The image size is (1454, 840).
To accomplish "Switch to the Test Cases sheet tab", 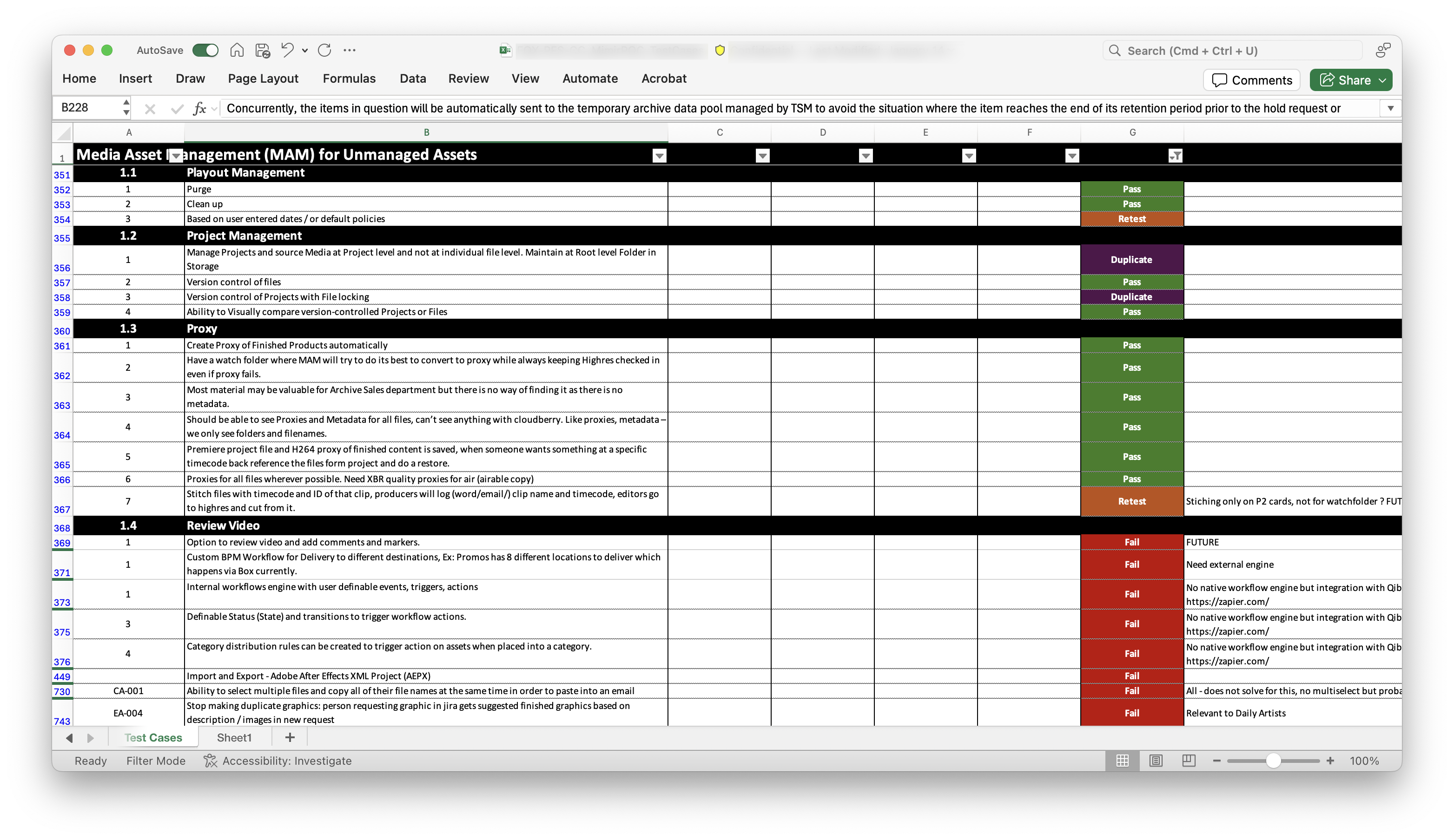I will [x=153, y=738].
